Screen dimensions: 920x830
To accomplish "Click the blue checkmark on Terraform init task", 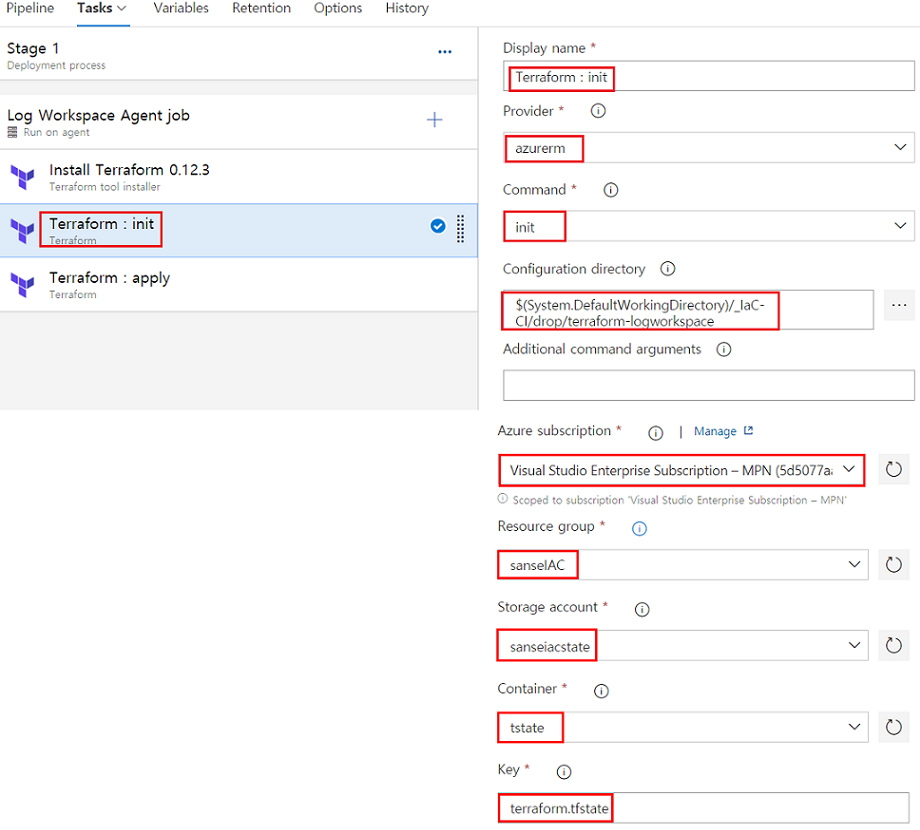I will pyautogui.click(x=438, y=226).
